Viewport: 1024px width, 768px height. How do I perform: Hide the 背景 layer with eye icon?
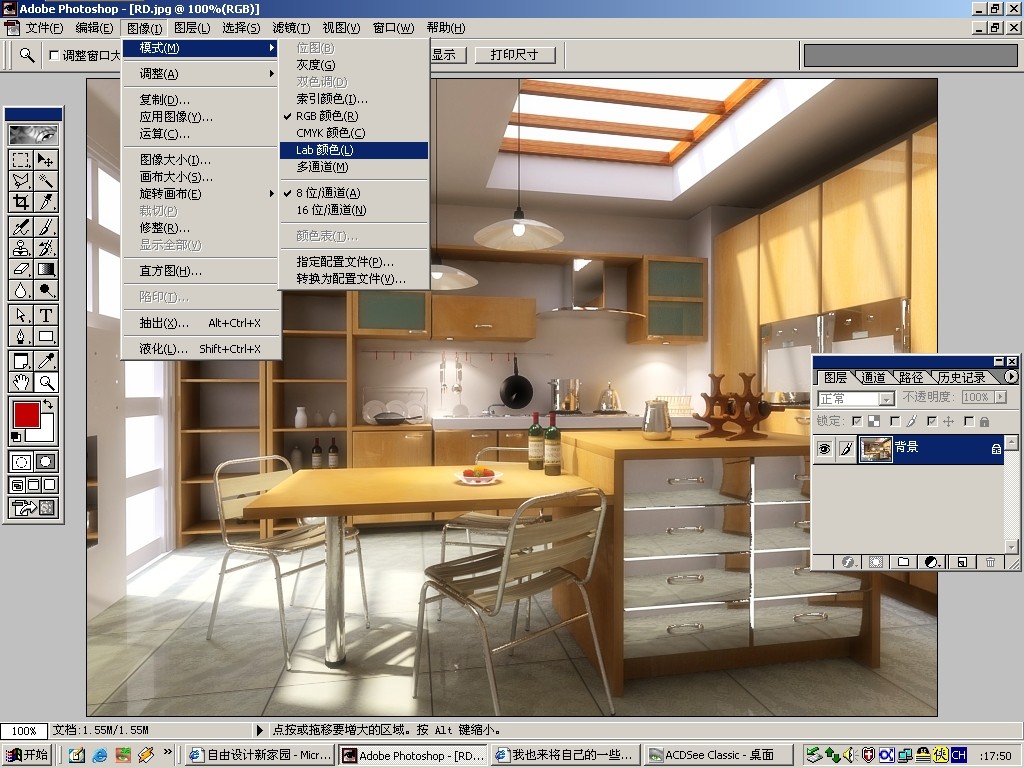click(x=824, y=450)
